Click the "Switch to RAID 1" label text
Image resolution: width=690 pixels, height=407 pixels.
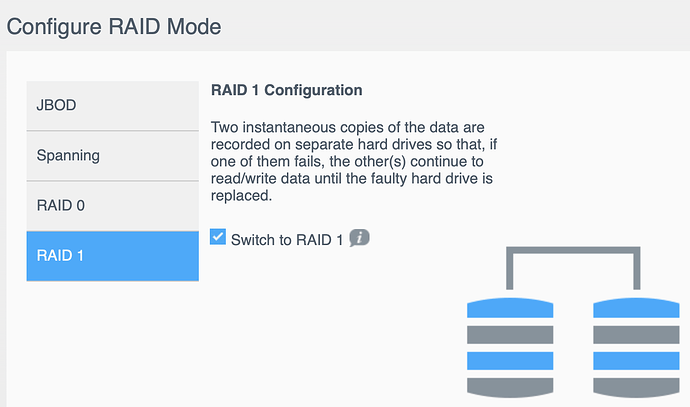287,240
